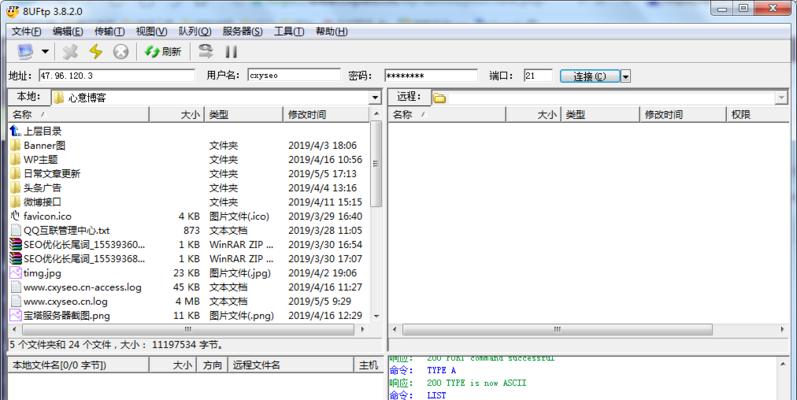This screenshot has height=400, width=797.
Task: Select the 微博接口 folder
Action: tap(36, 202)
